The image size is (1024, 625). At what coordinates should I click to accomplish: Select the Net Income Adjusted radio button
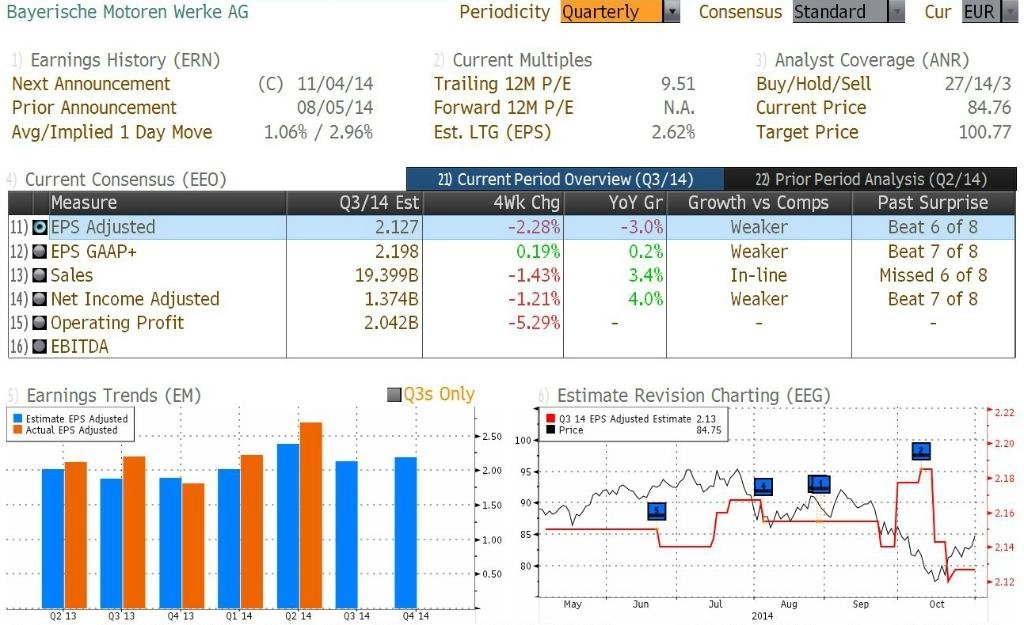(x=40, y=299)
